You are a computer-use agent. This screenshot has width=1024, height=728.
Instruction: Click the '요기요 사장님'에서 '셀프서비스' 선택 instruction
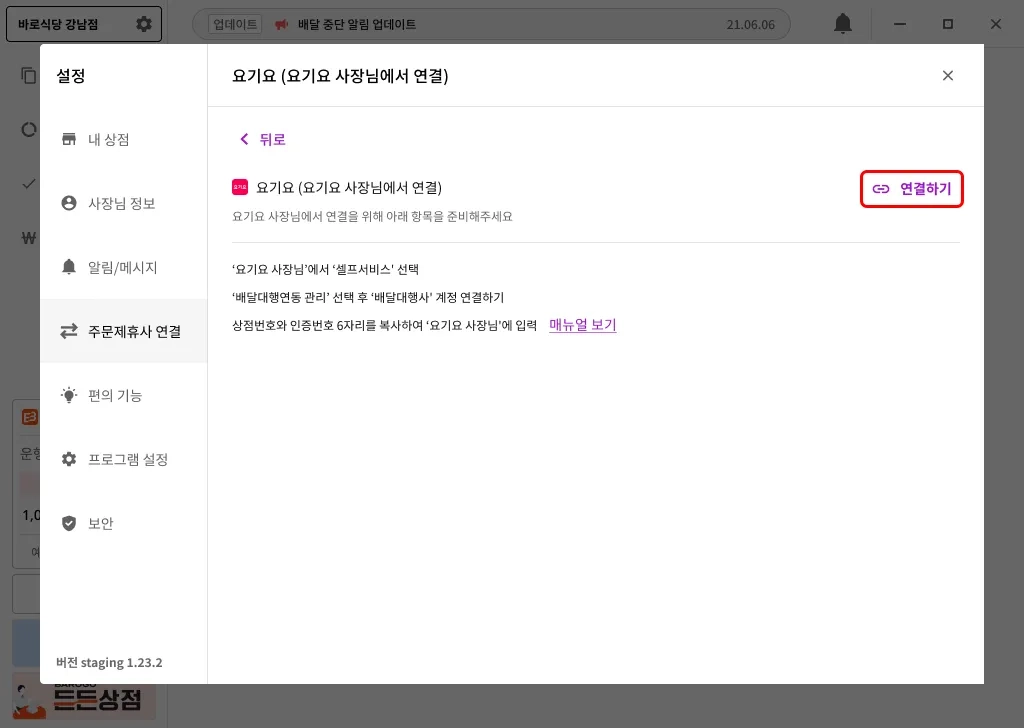[325, 269]
